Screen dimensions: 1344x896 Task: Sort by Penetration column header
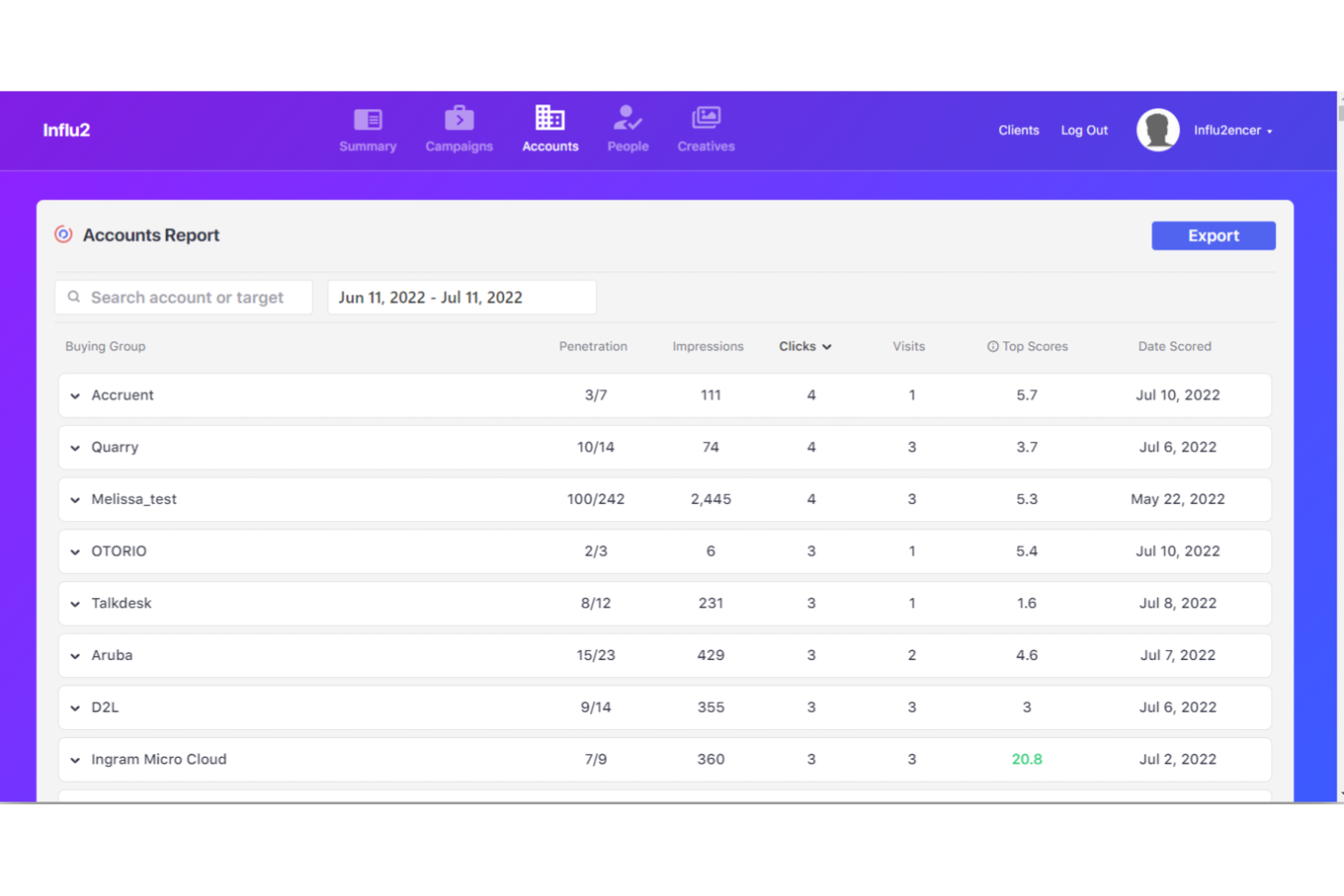(x=593, y=347)
